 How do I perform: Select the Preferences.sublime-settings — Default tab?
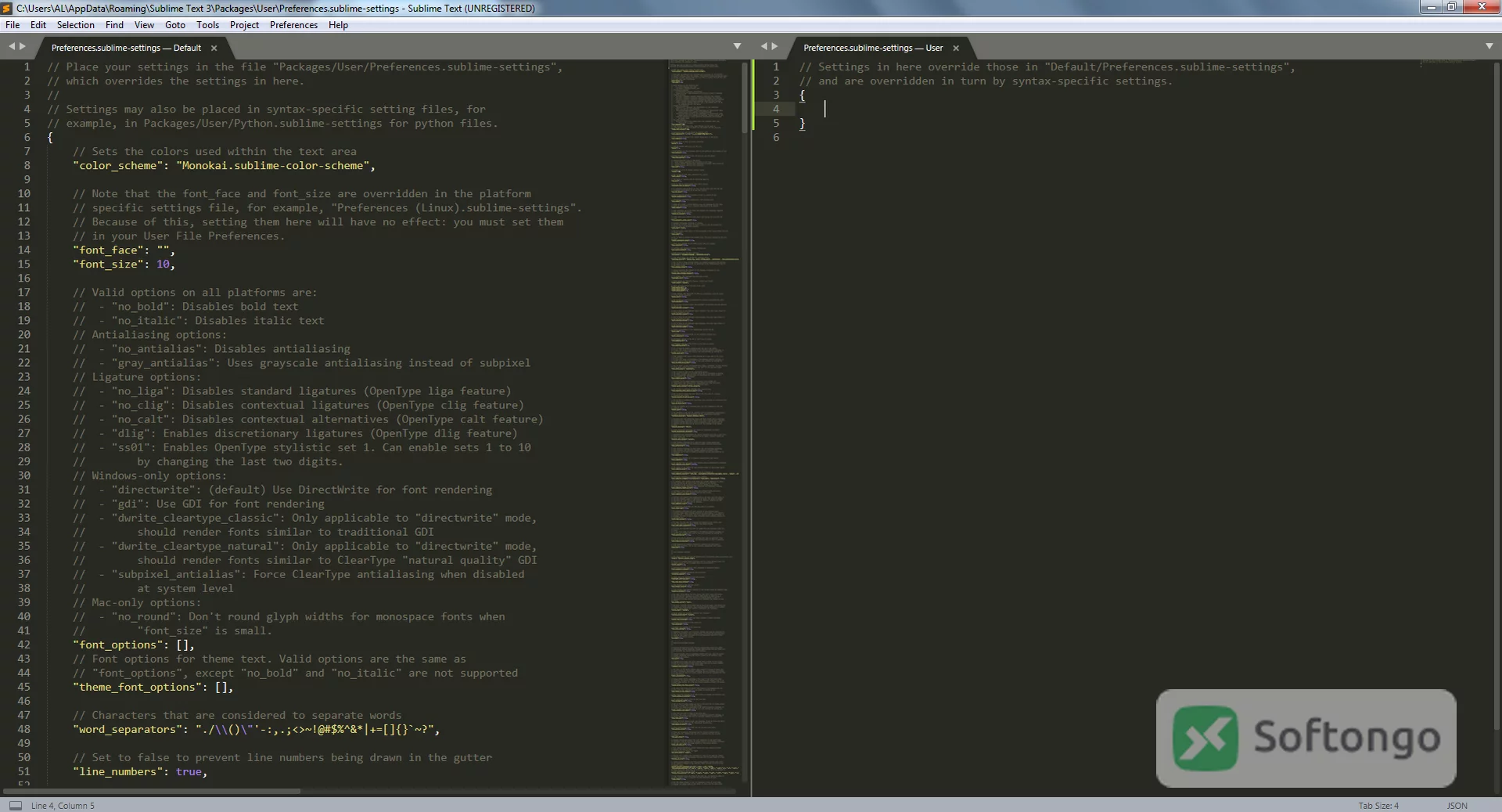coord(126,48)
